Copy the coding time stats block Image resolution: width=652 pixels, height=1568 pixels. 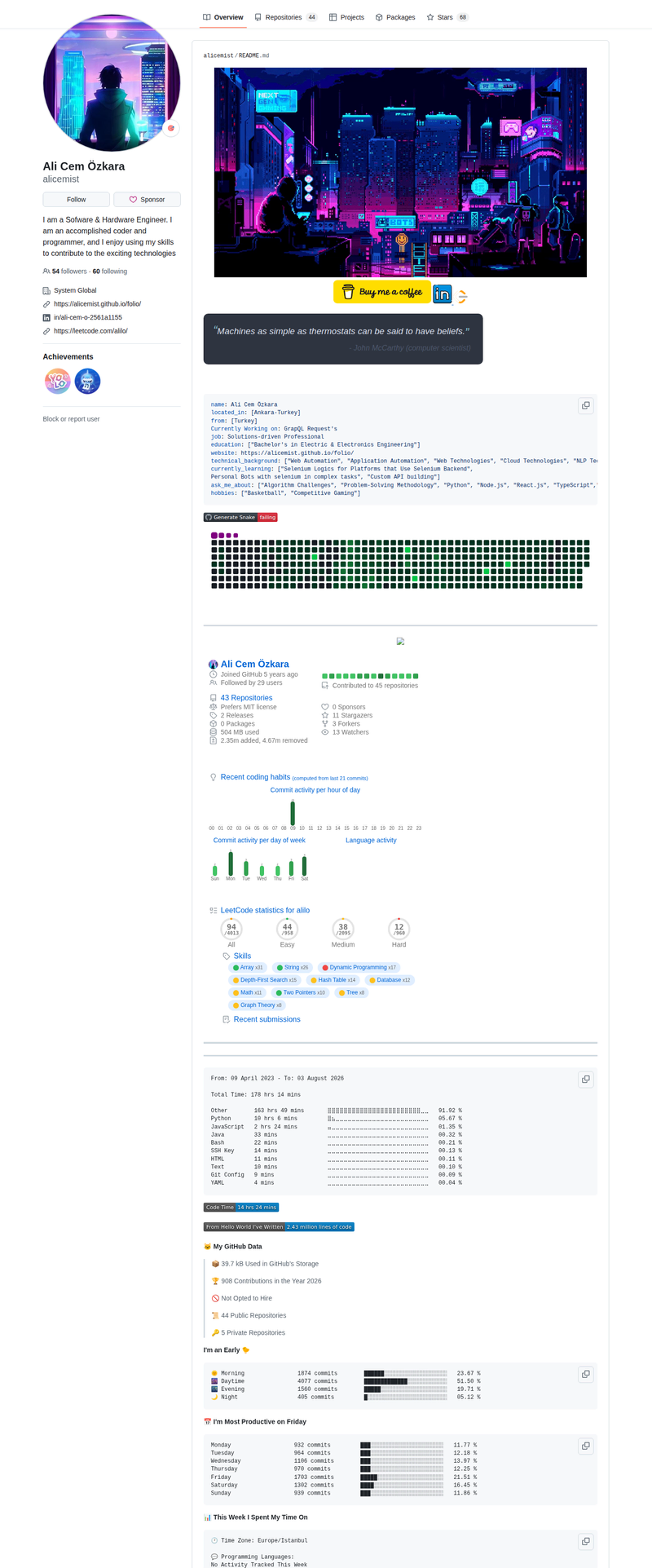[x=585, y=1079]
